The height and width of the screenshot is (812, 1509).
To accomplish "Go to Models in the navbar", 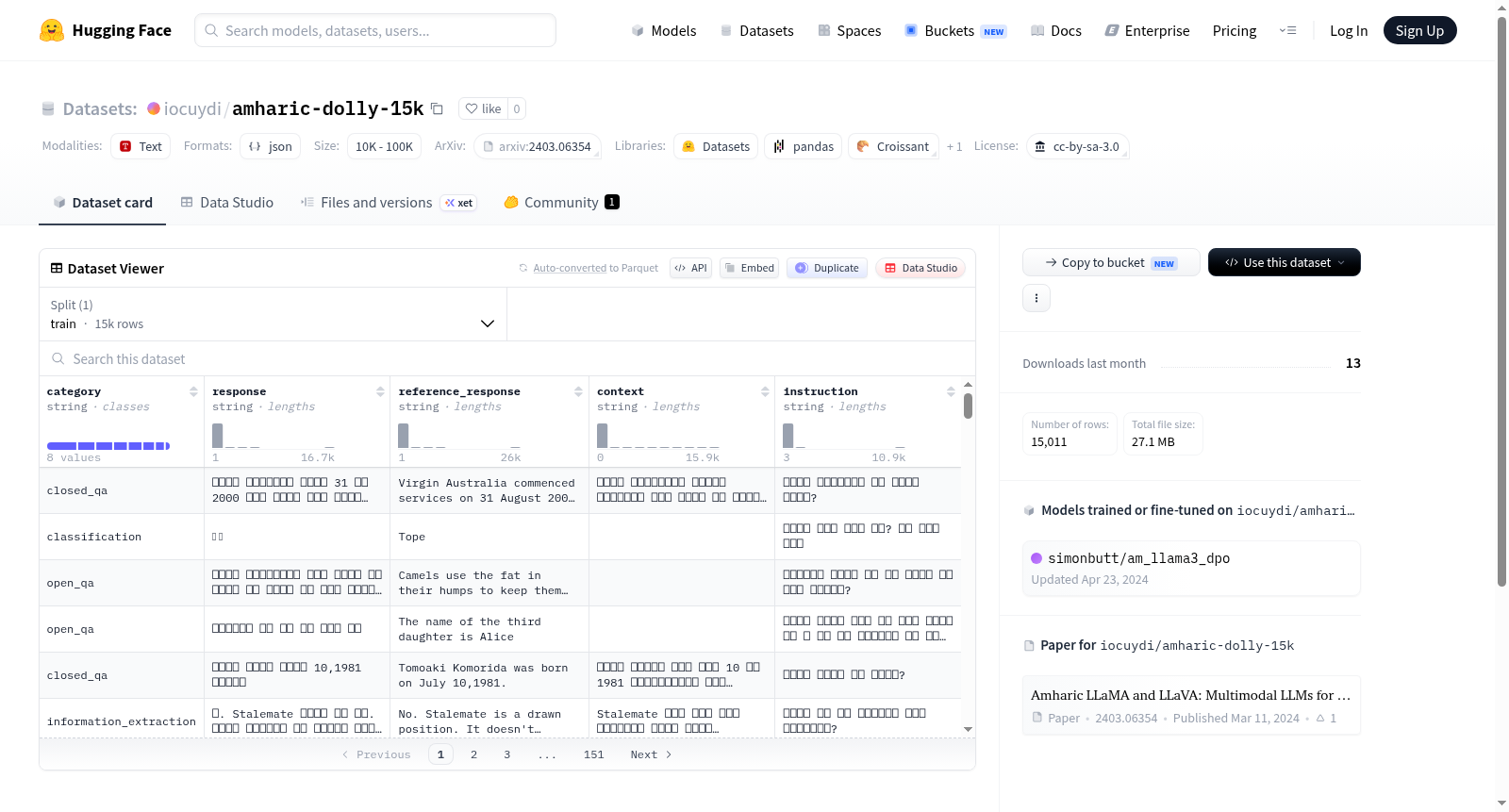I will (x=664, y=30).
